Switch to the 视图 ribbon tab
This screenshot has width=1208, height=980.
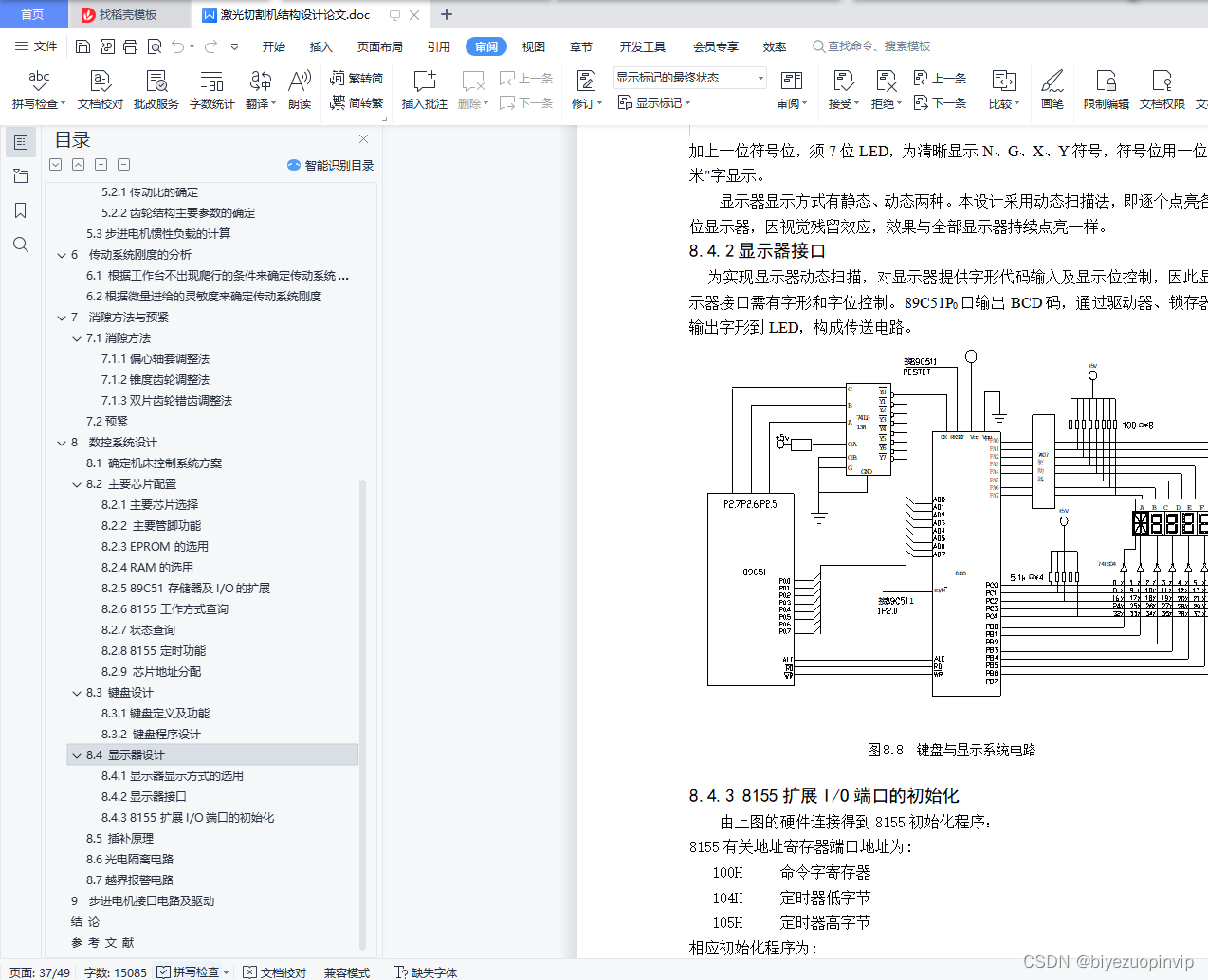(534, 46)
